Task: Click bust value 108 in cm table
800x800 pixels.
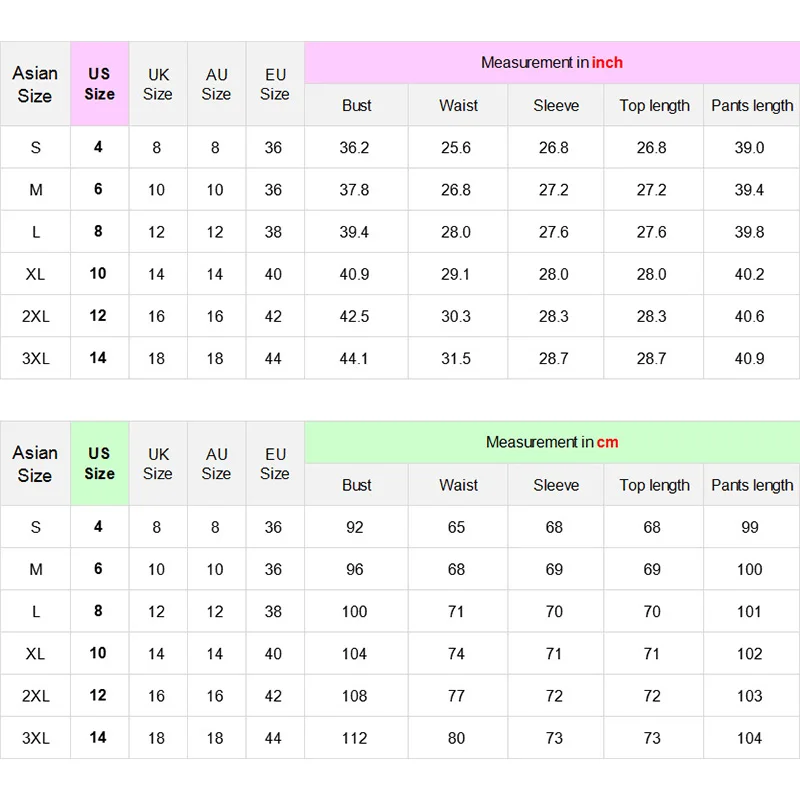Action: (354, 696)
